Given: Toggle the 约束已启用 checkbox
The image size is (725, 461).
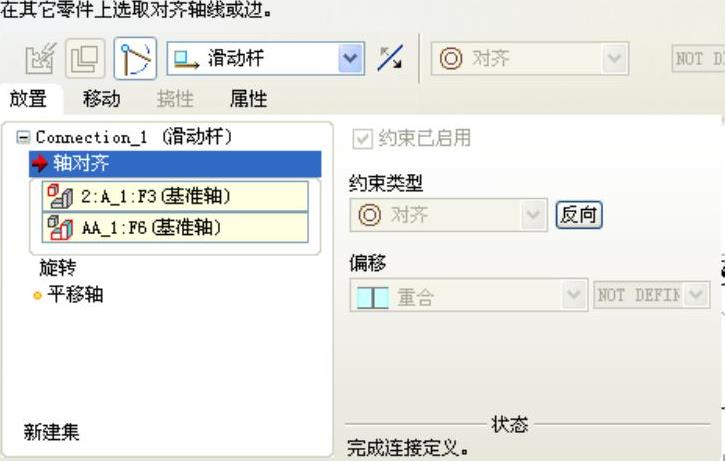Looking at the screenshot, I should [x=362, y=138].
